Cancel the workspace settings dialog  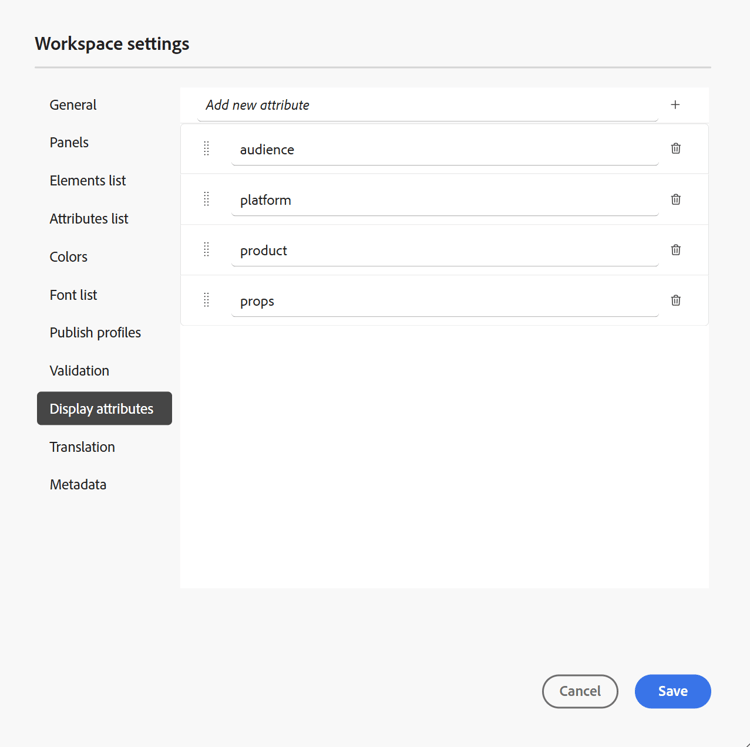580,691
